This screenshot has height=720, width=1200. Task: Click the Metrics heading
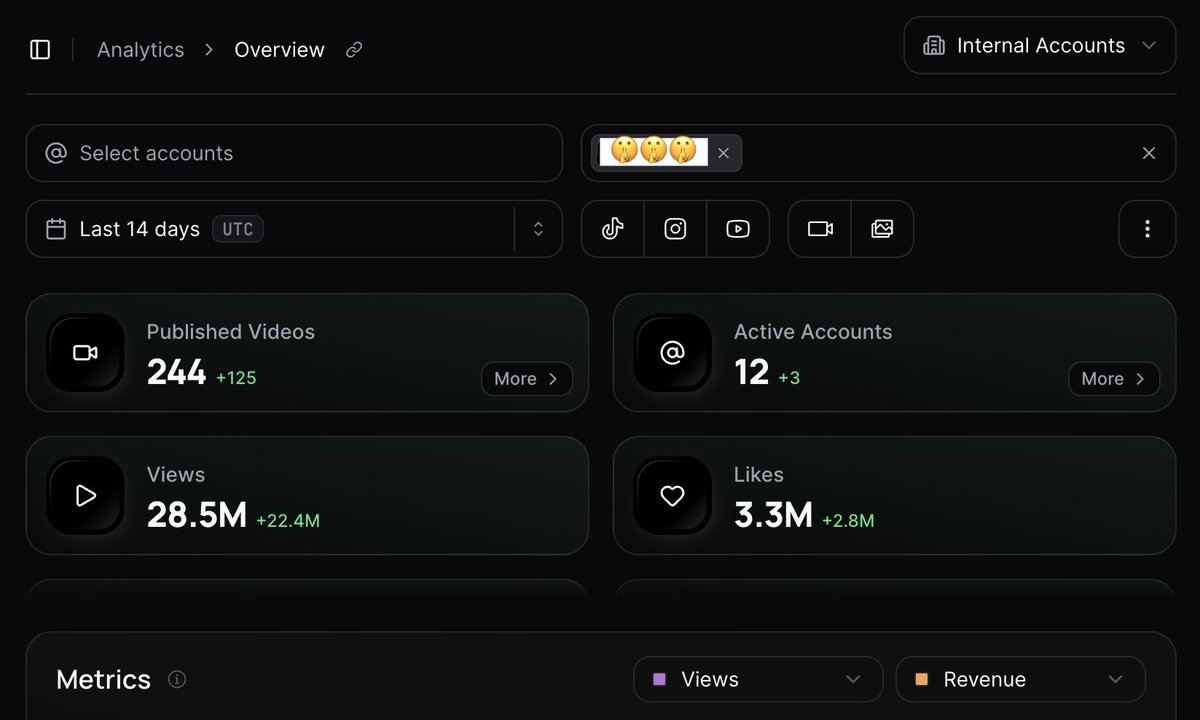[103, 680]
